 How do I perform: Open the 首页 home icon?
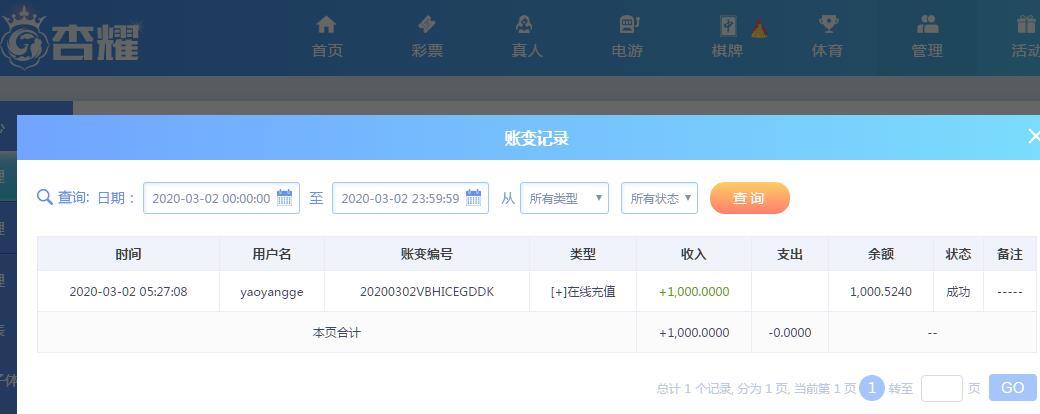[326, 25]
